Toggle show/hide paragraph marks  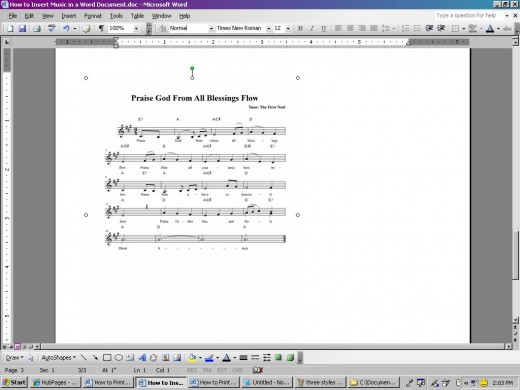[x=101, y=28]
